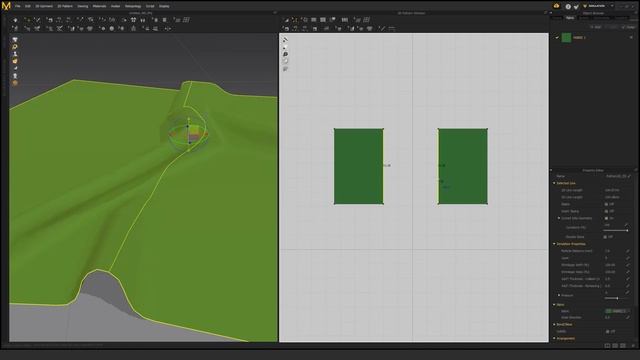Click the top icon in 2D window sidebar

coord(285,40)
